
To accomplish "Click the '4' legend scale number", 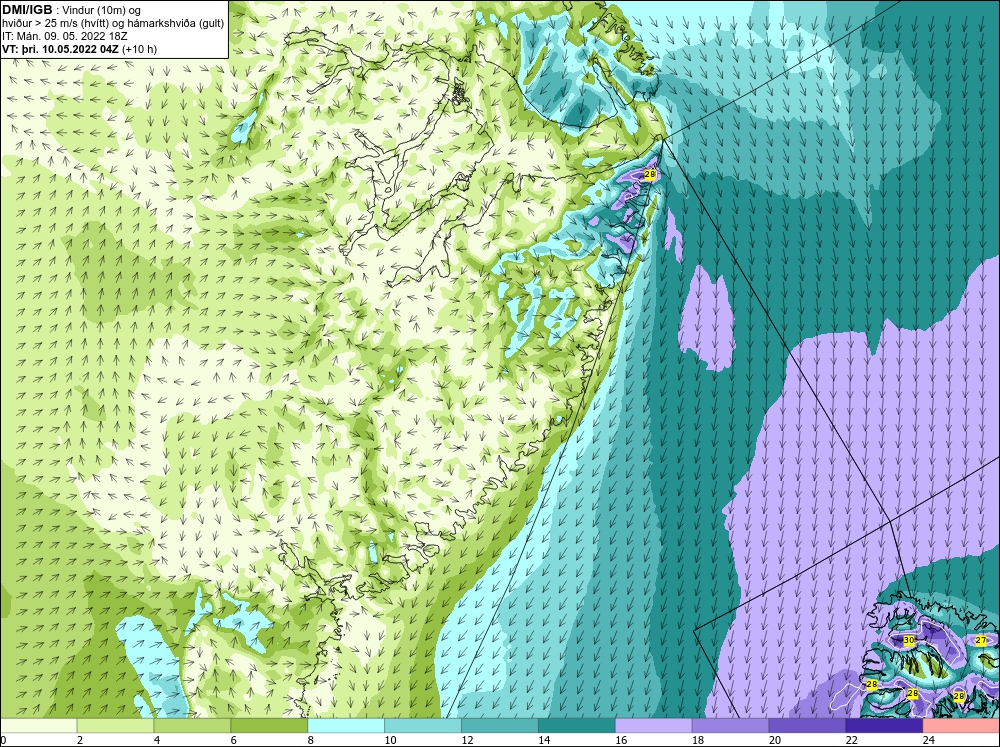I will click(157, 740).
